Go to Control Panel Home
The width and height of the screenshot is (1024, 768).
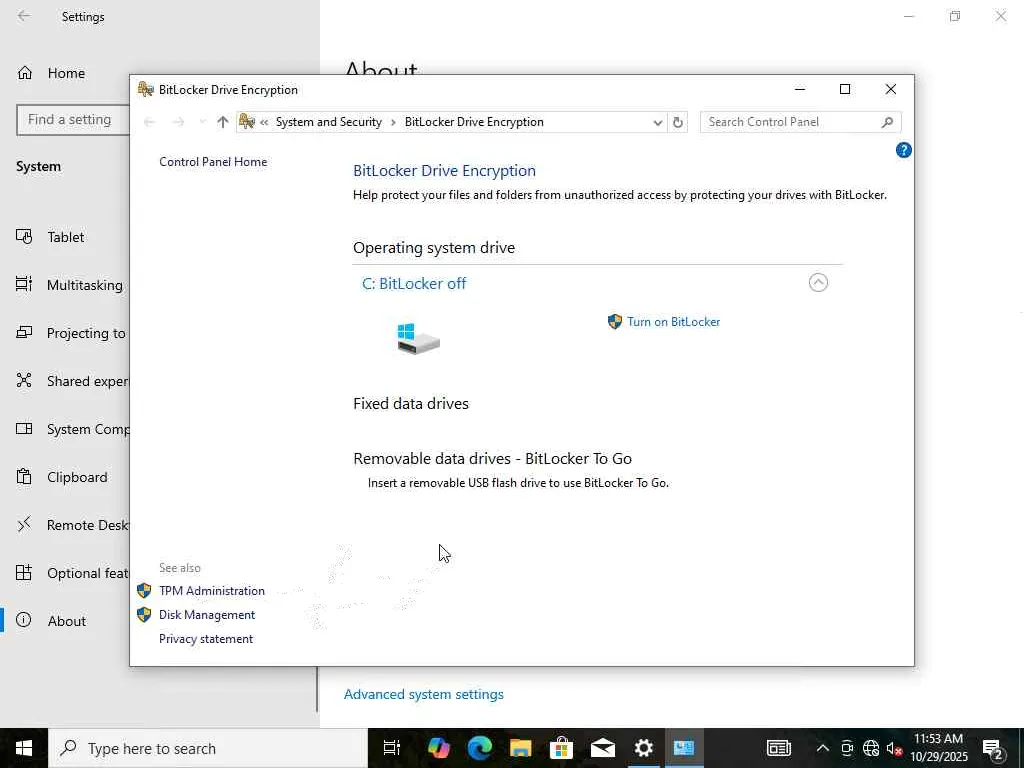(x=213, y=162)
